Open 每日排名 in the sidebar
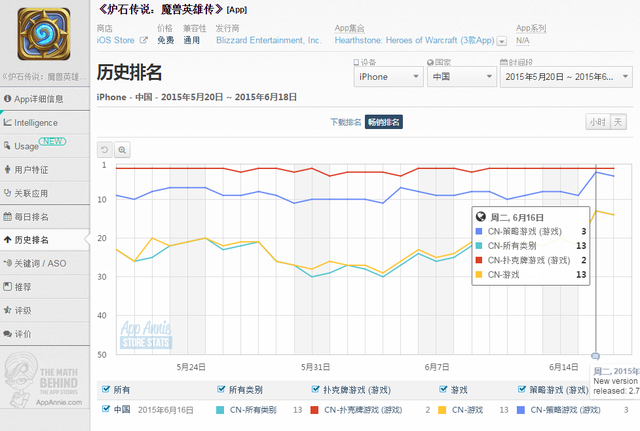The width and height of the screenshot is (640, 431). coord(44,217)
